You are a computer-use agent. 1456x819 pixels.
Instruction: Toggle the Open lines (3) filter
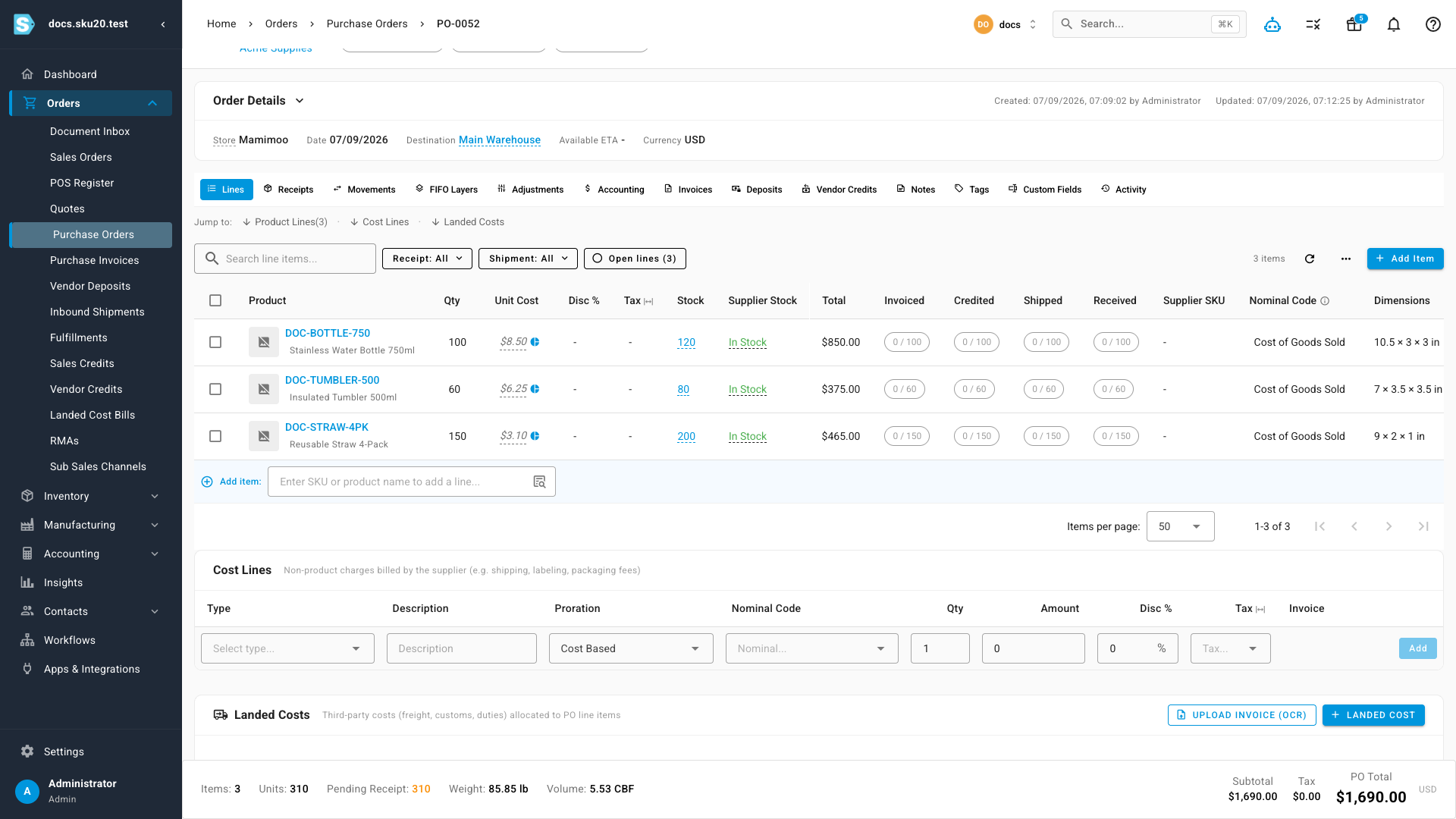point(635,259)
